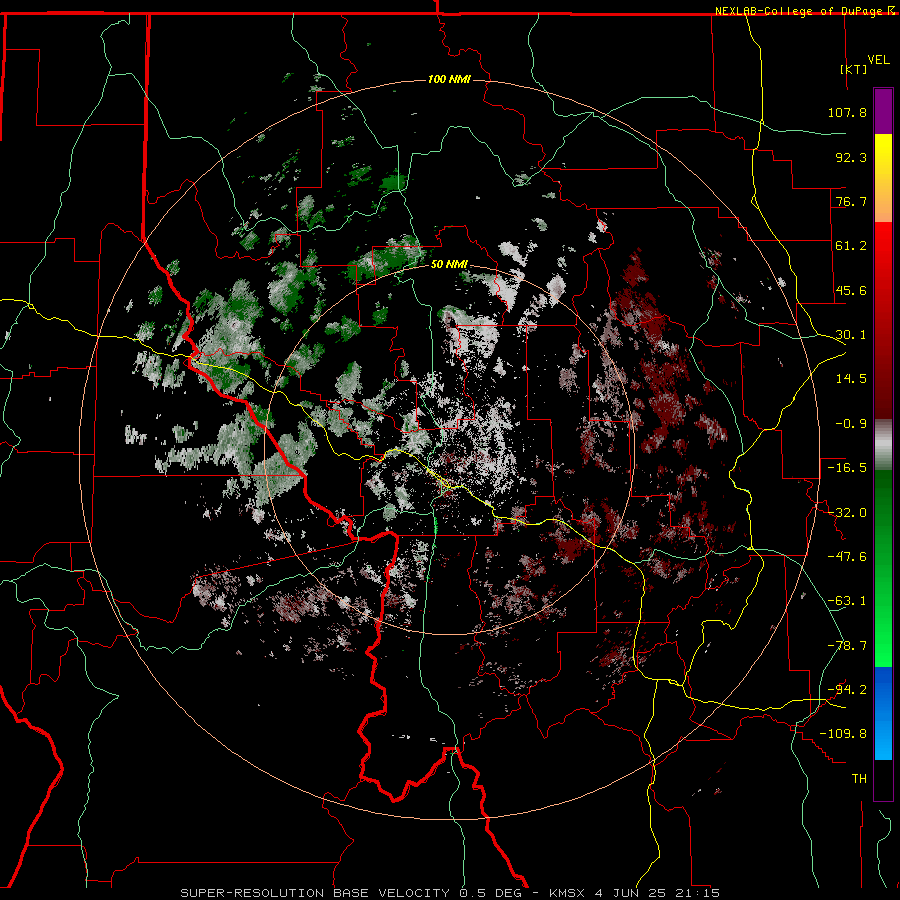The image size is (900, 900).
Task: Click the -109.8 legend value
Action: click(x=843, y=734)
